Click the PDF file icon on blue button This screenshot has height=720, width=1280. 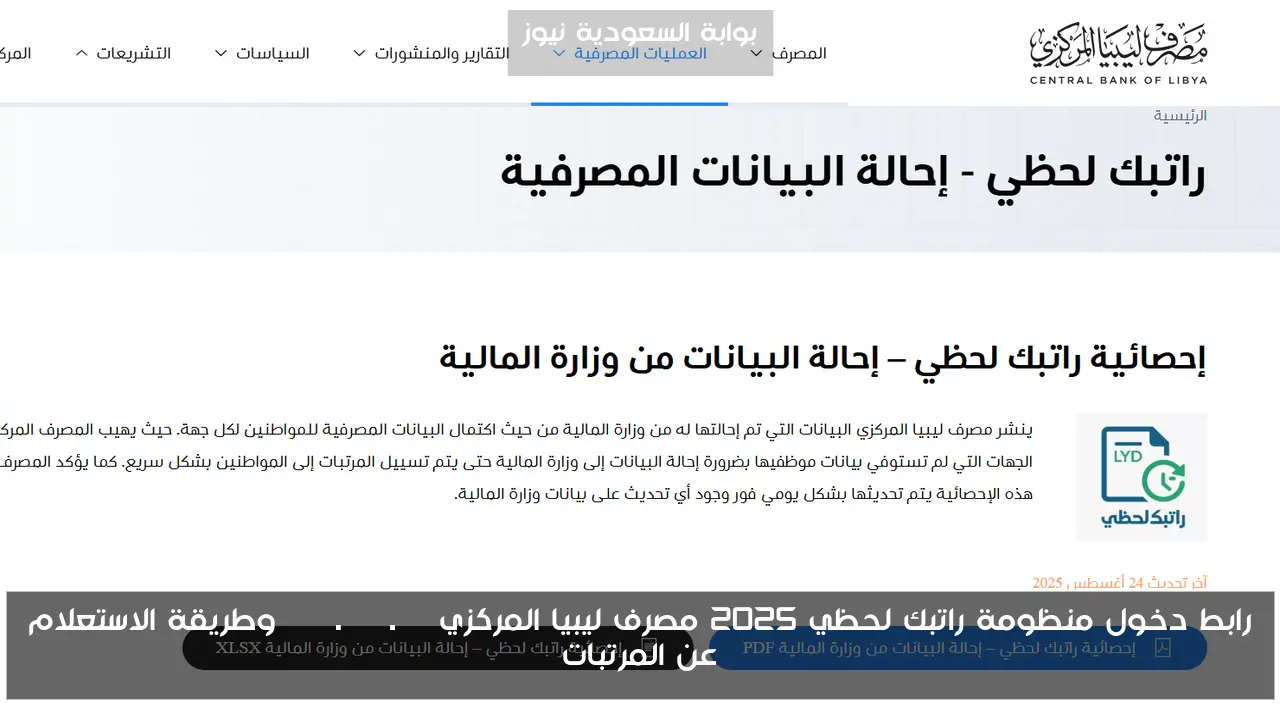pyautogui.click(x=1163, y=648)
